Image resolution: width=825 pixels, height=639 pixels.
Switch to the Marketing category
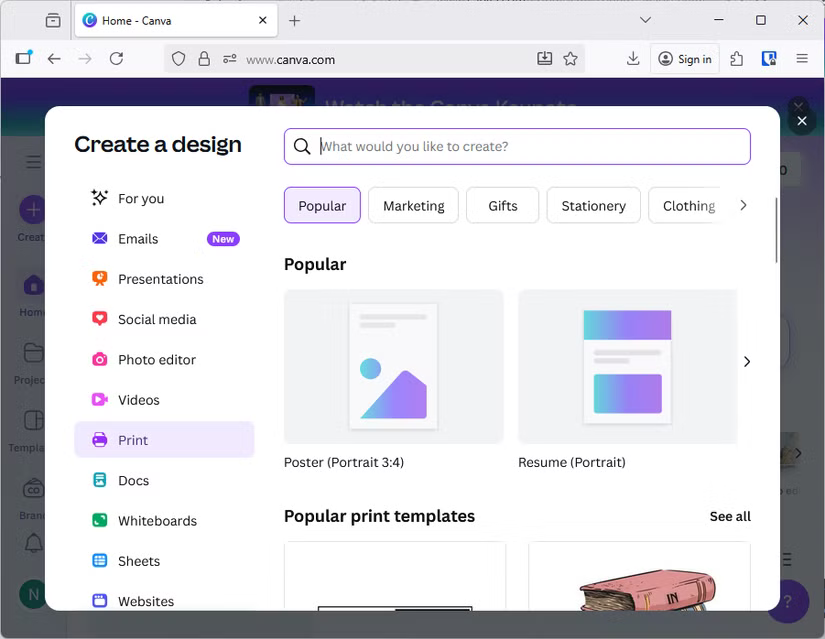click(413, 205)
